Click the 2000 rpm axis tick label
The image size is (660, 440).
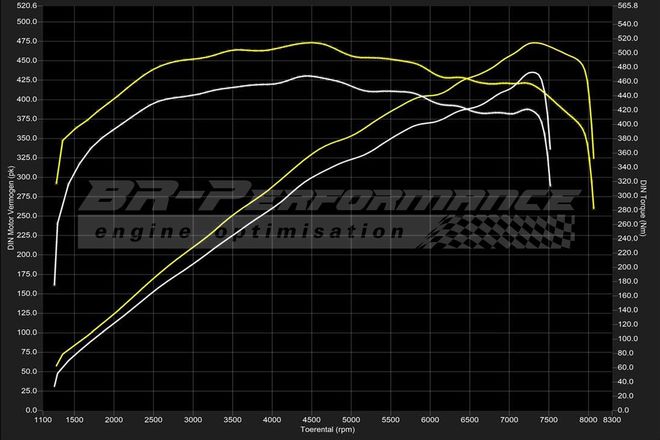[114, 421]
